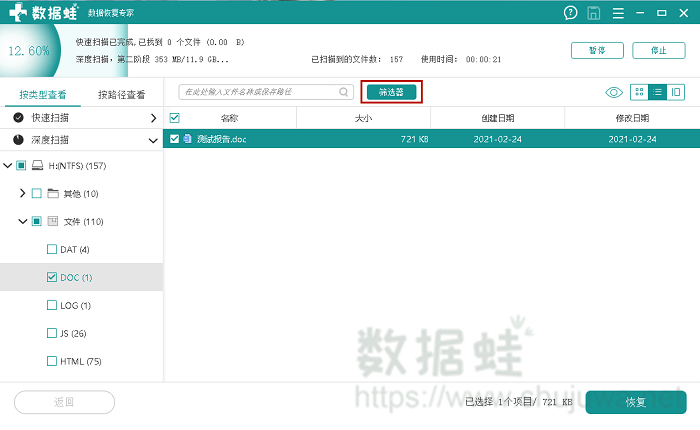Collapse the H:(NTFS) tree node
This screenshot has width=700, height=430.
7,166
